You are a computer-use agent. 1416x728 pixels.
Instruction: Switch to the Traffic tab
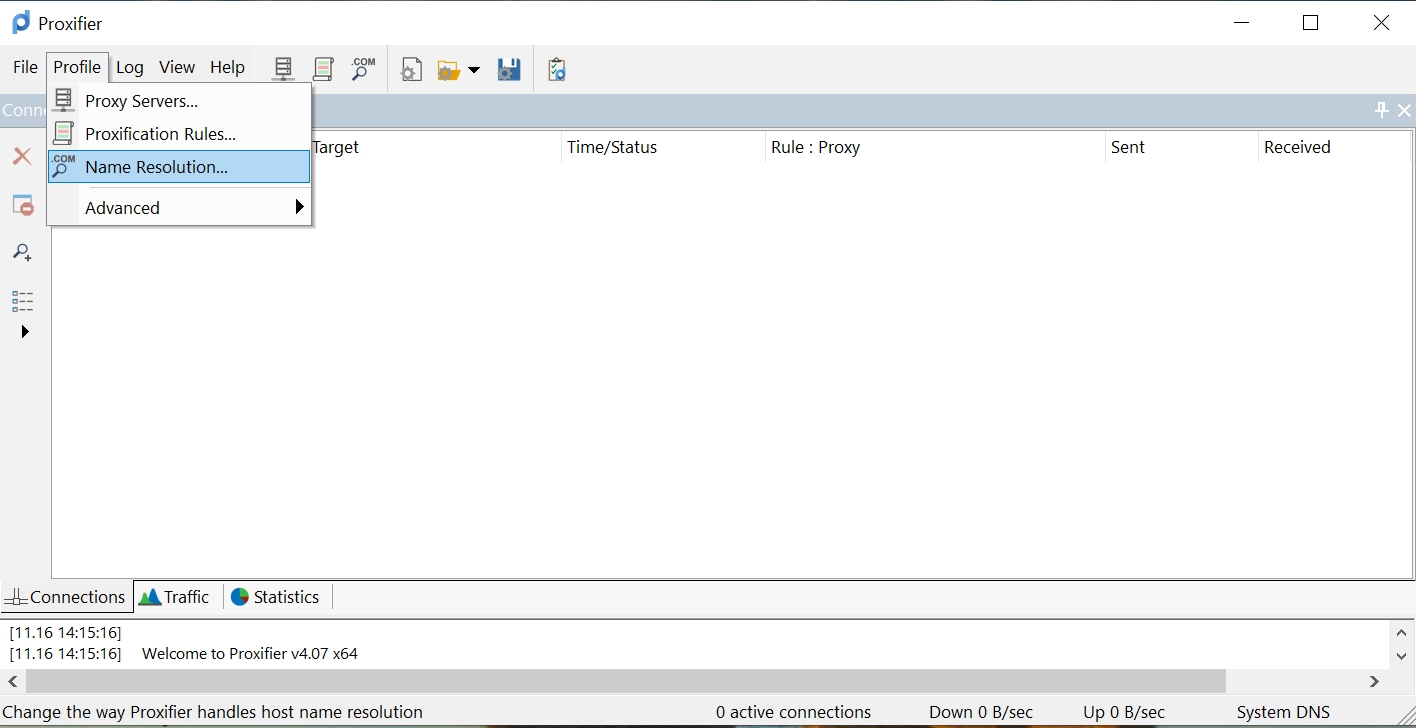coord(175,597)
